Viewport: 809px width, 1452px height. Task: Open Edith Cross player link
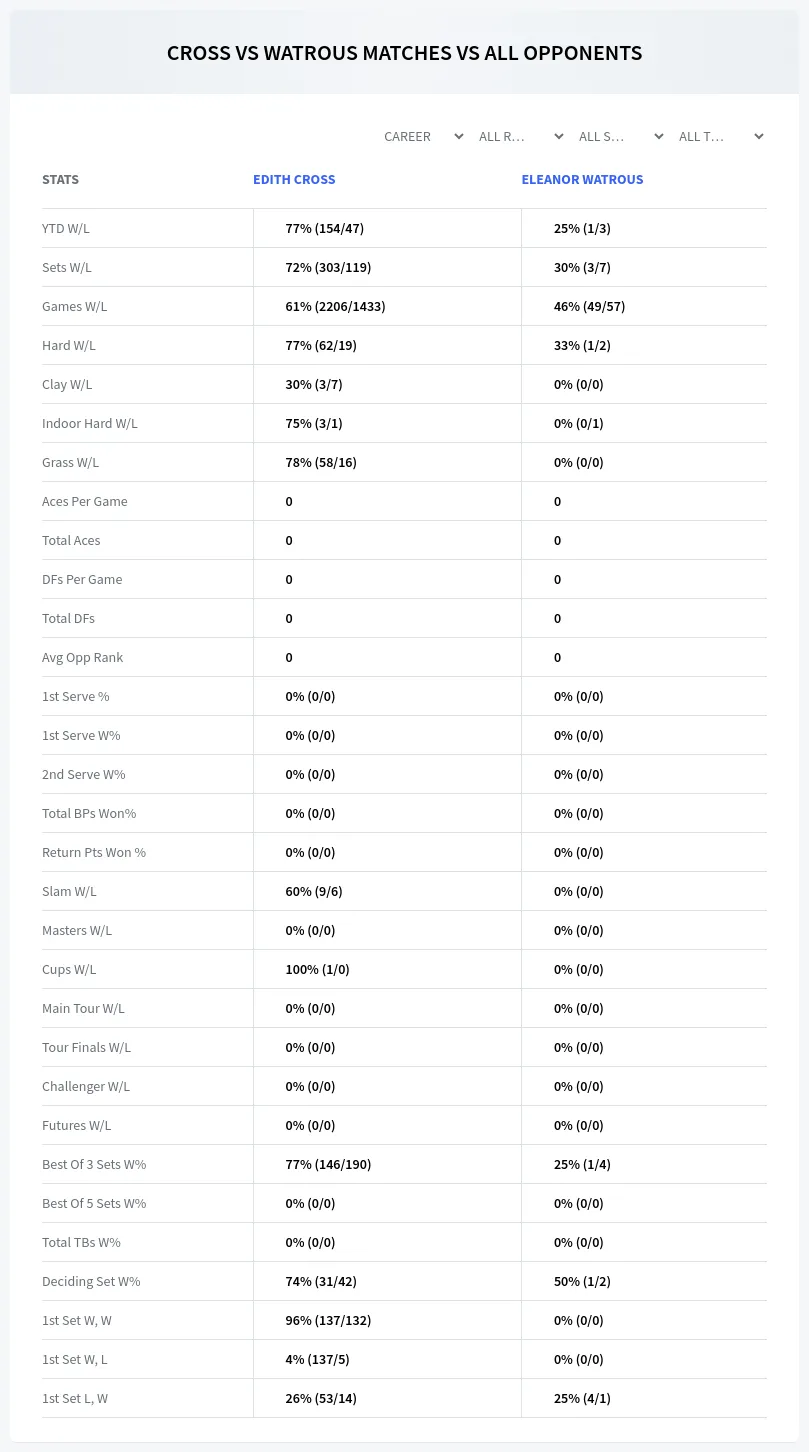tap(294, 180)
